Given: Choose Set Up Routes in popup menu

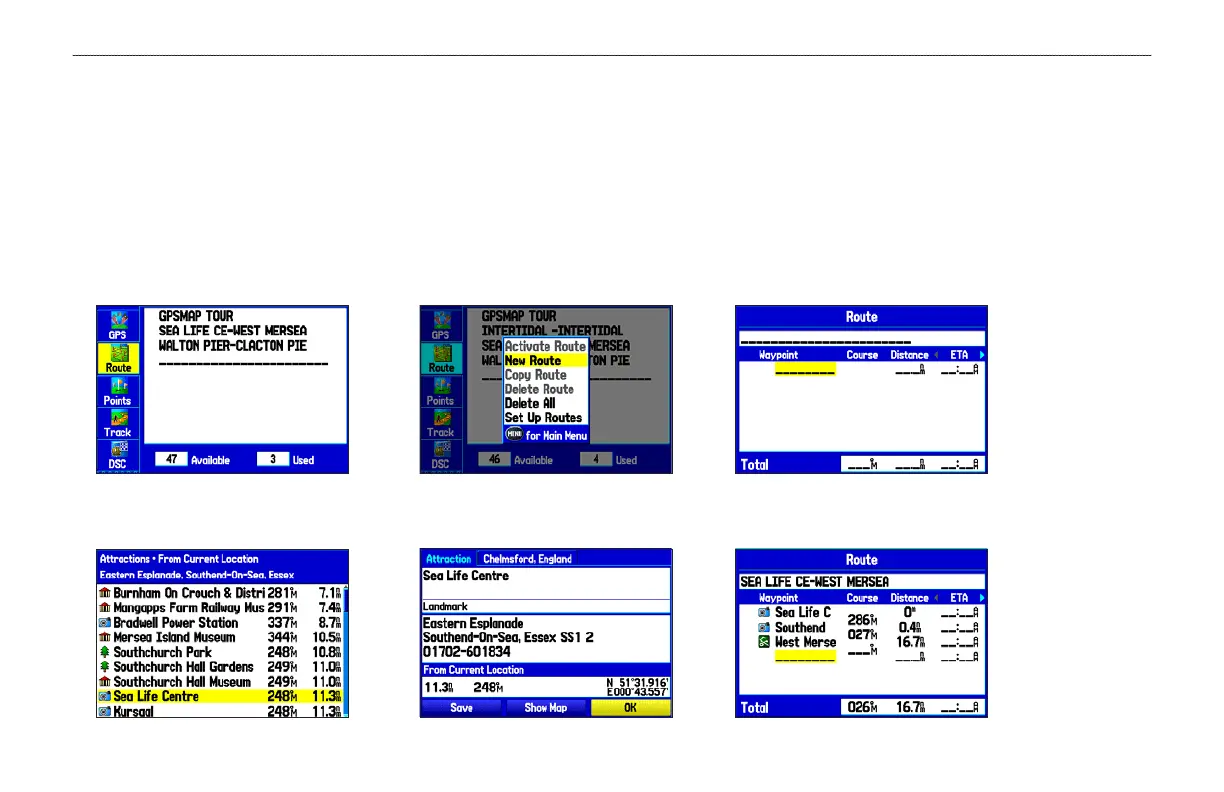Looking at the screenshot, I should 545,418.
